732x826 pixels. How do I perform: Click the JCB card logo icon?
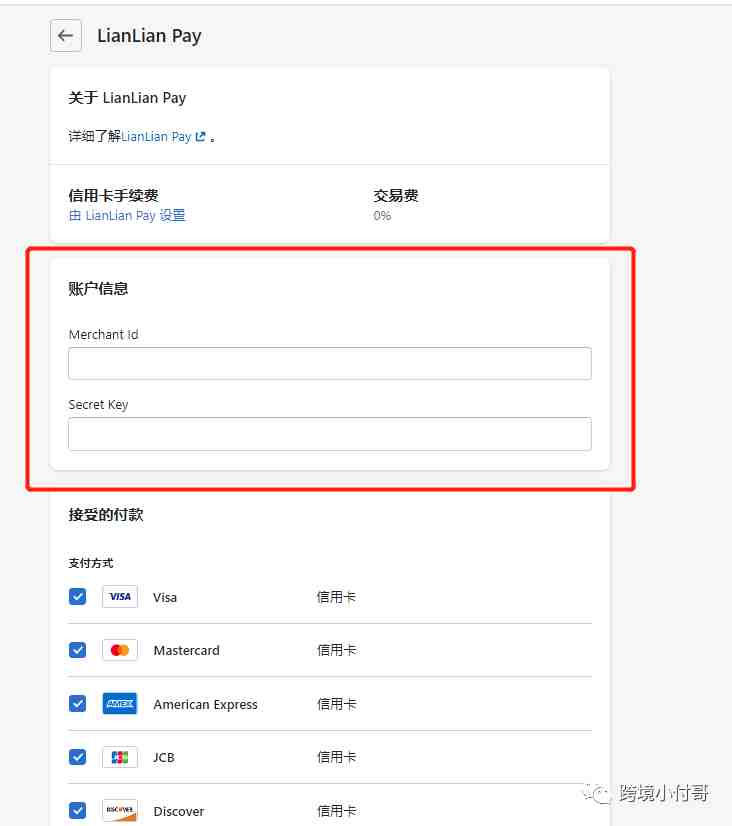click(120, 757)
